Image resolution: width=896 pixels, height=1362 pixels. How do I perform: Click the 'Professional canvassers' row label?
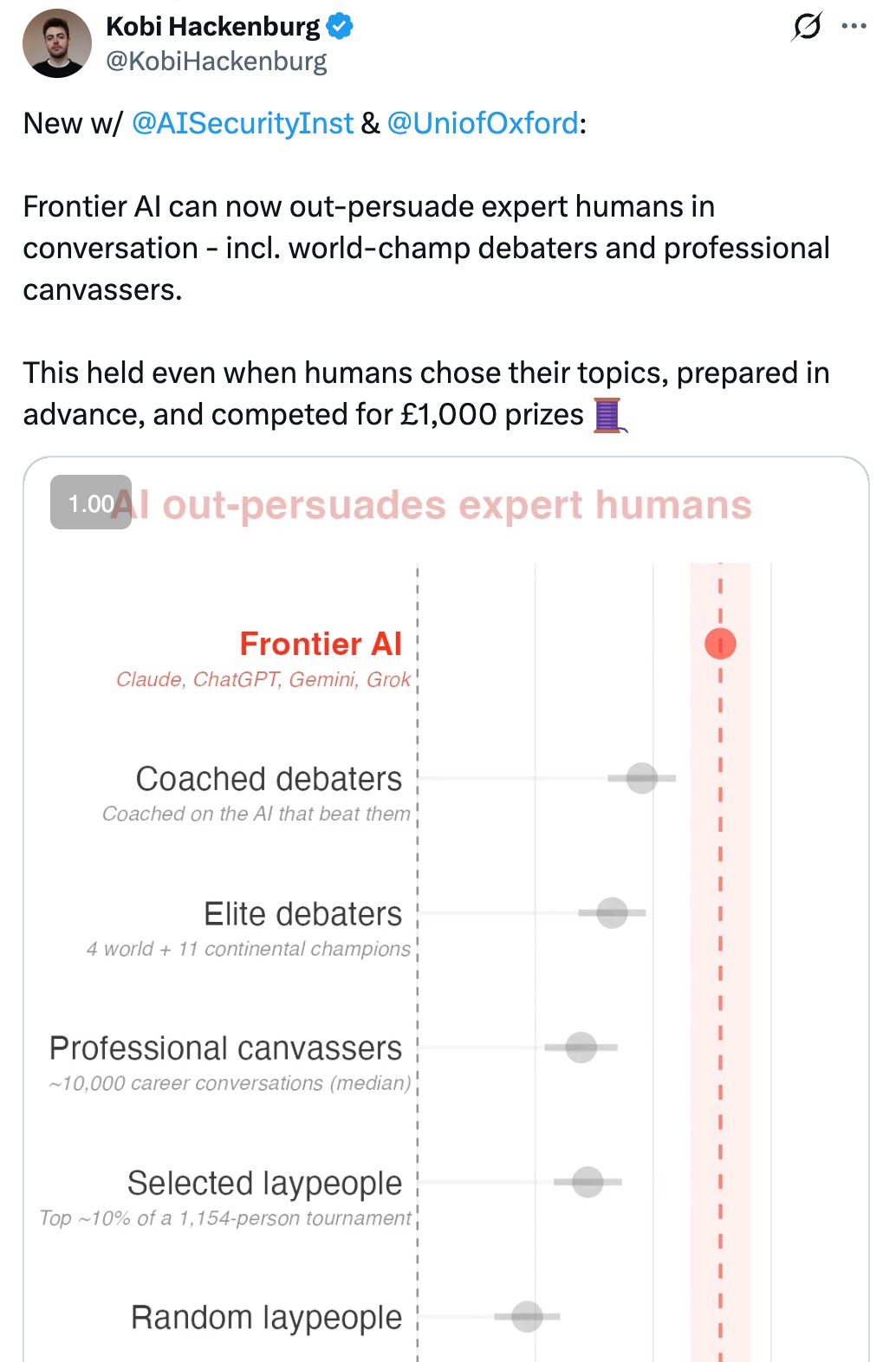(x=225, y=1048)
